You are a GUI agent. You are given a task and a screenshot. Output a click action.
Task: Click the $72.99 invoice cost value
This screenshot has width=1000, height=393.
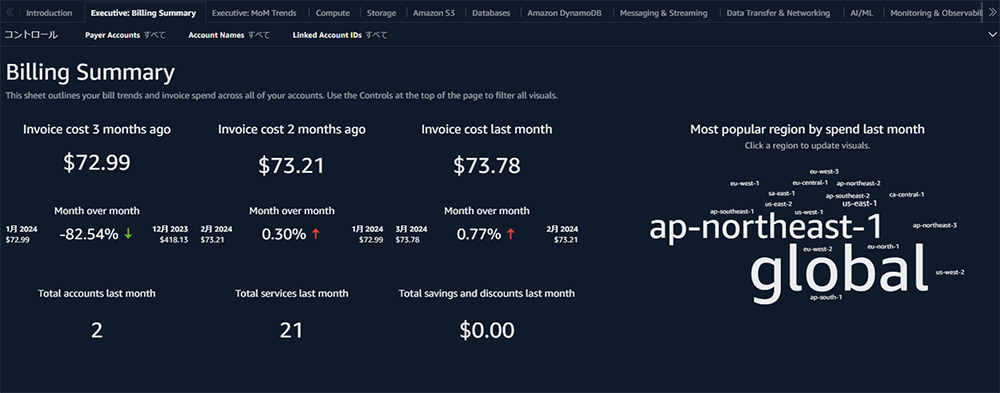tap(96, 163)
